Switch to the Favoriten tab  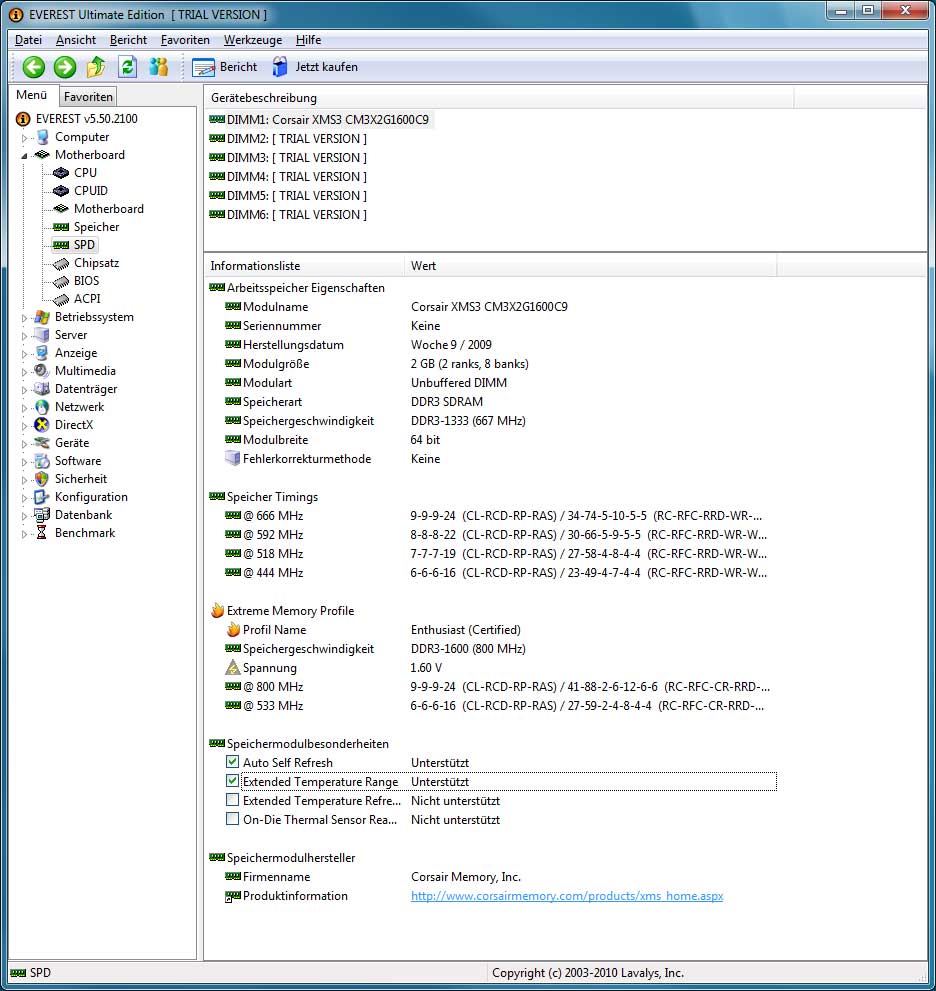87,96
